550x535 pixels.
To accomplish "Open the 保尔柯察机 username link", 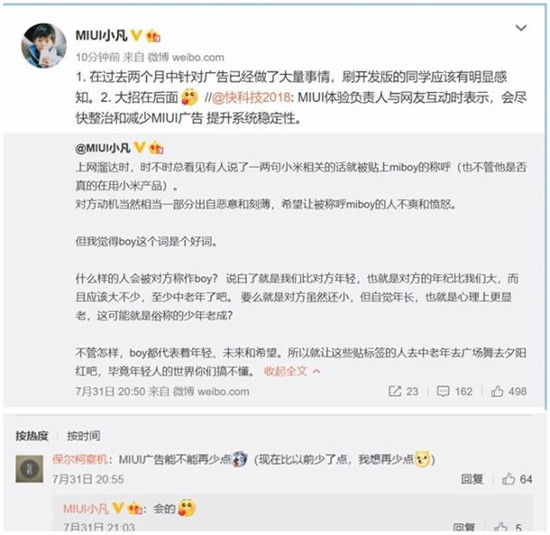I will click(x=80, y=459).
